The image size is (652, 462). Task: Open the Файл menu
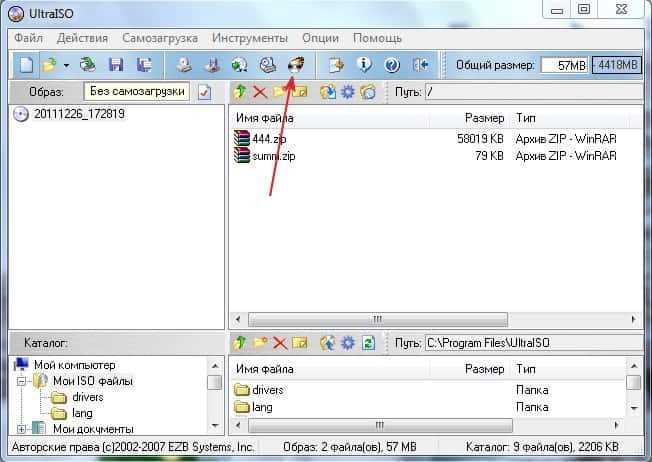[28, 38]
